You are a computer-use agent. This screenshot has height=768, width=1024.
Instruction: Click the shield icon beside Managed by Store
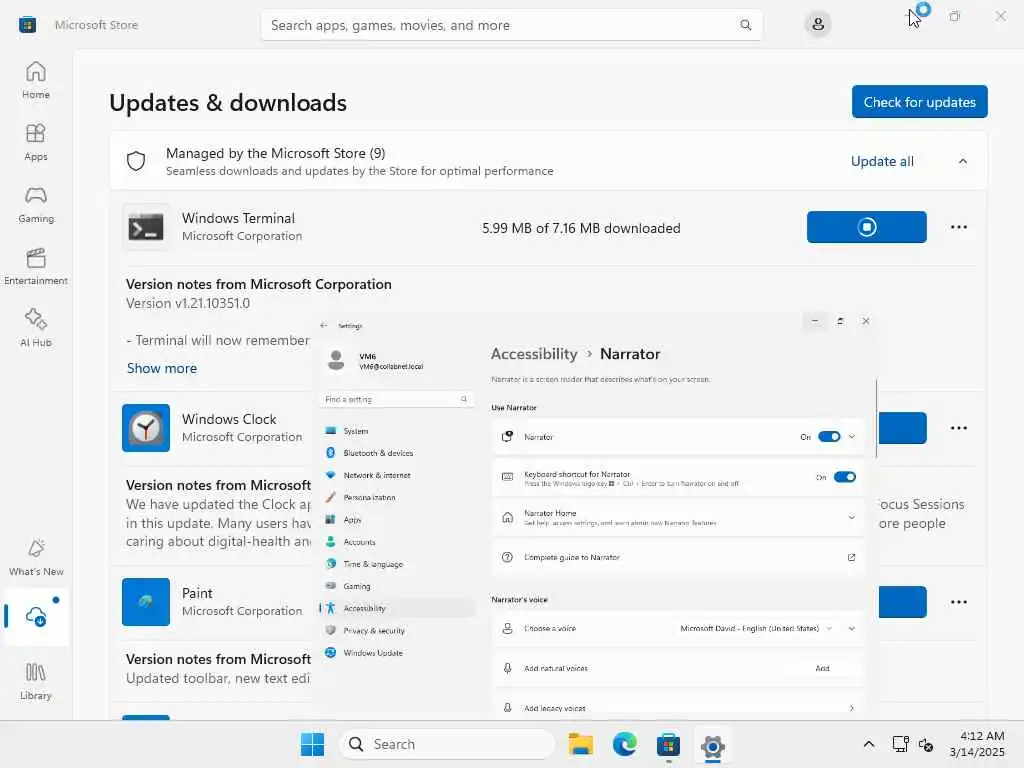tap(136, 161)
